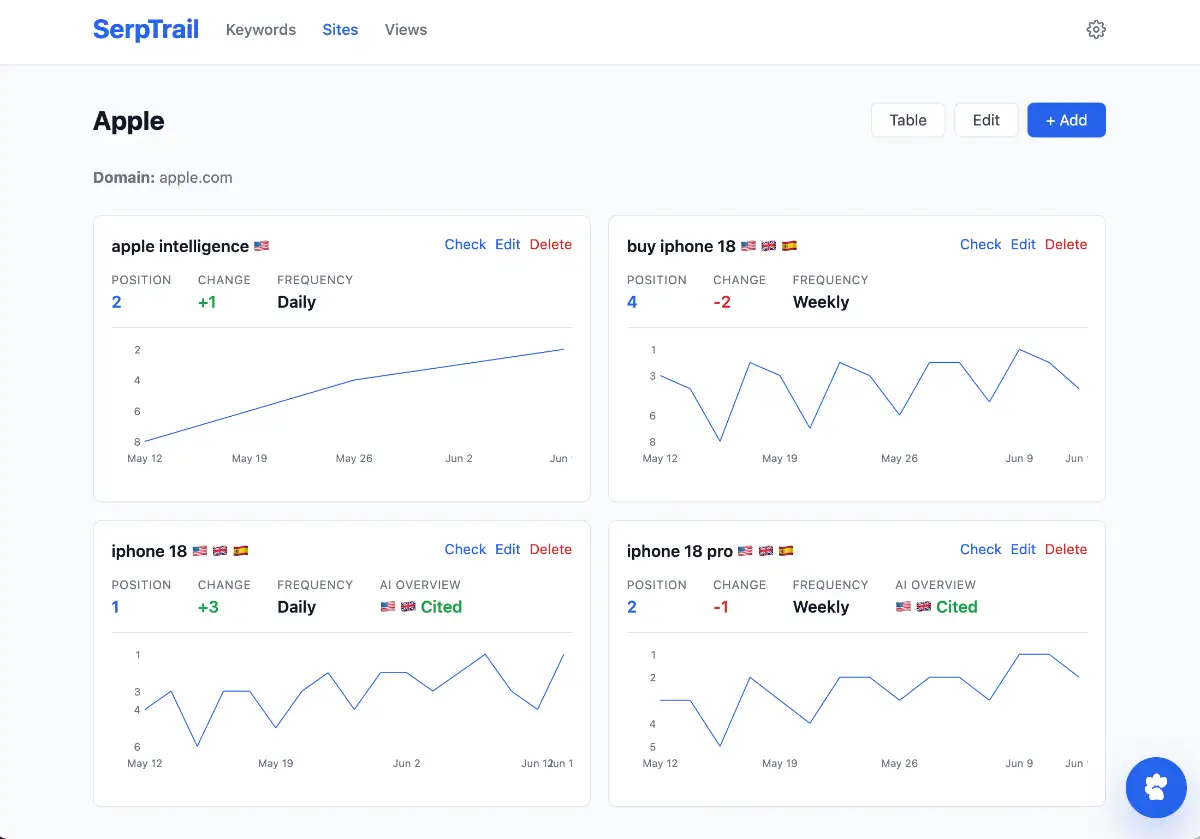Click the apple intelligence position chart

(342, 403)
